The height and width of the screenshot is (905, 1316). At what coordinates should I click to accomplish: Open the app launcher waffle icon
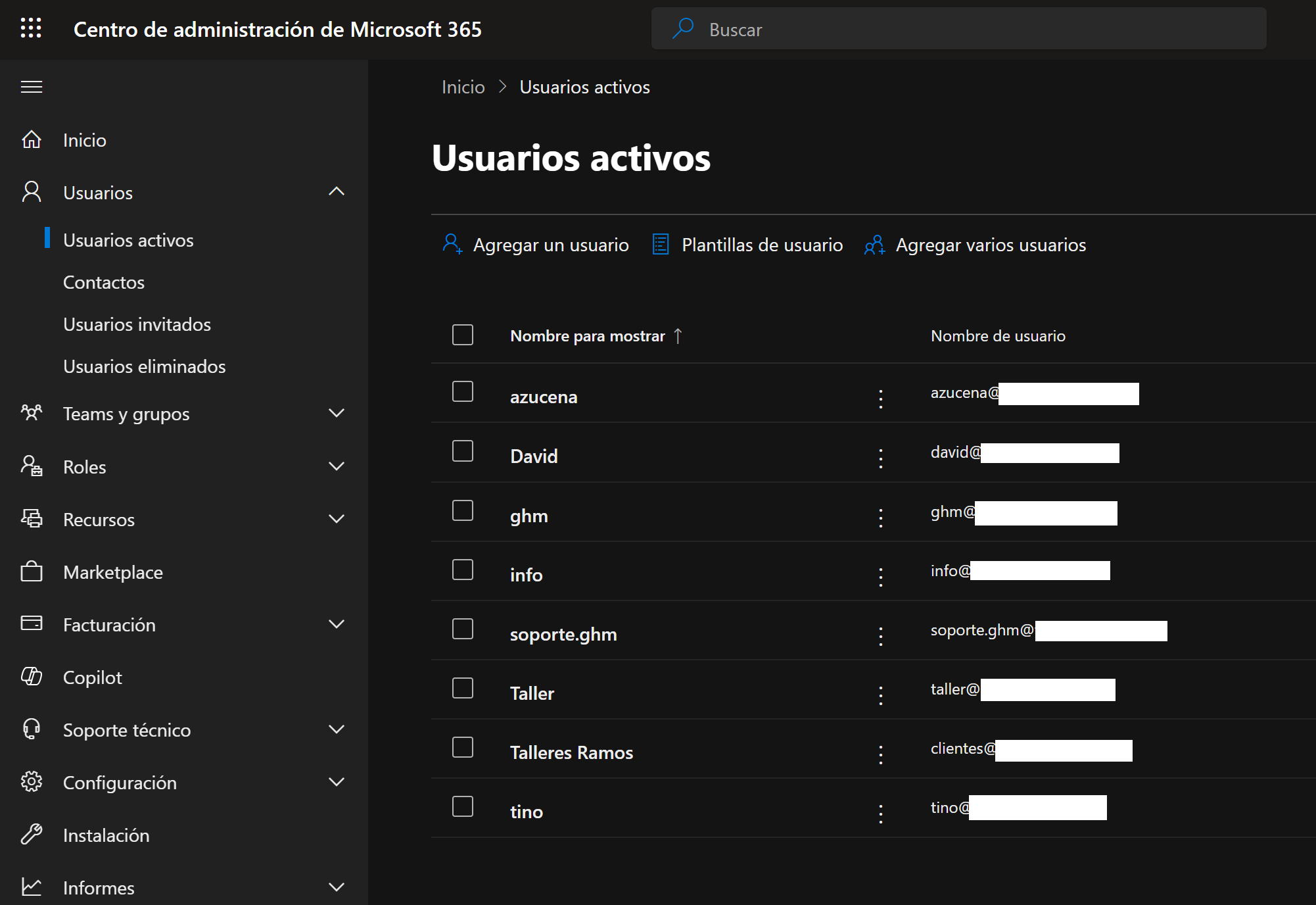pos(31,28)
